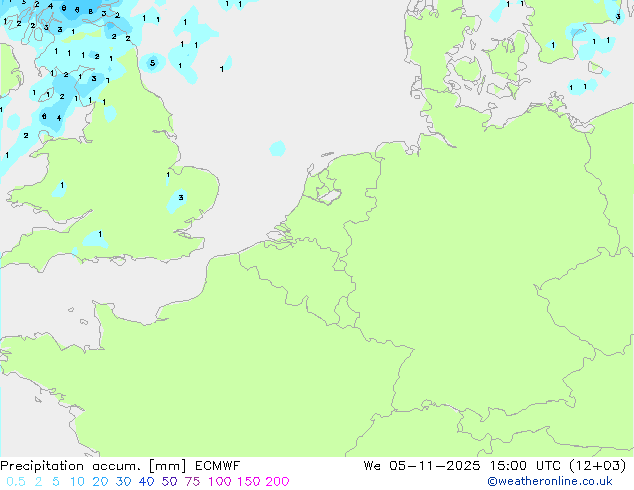Screen dimensions: 634x490
Task: Click the '15:00 UTC' time label
Action: point(525,466)
